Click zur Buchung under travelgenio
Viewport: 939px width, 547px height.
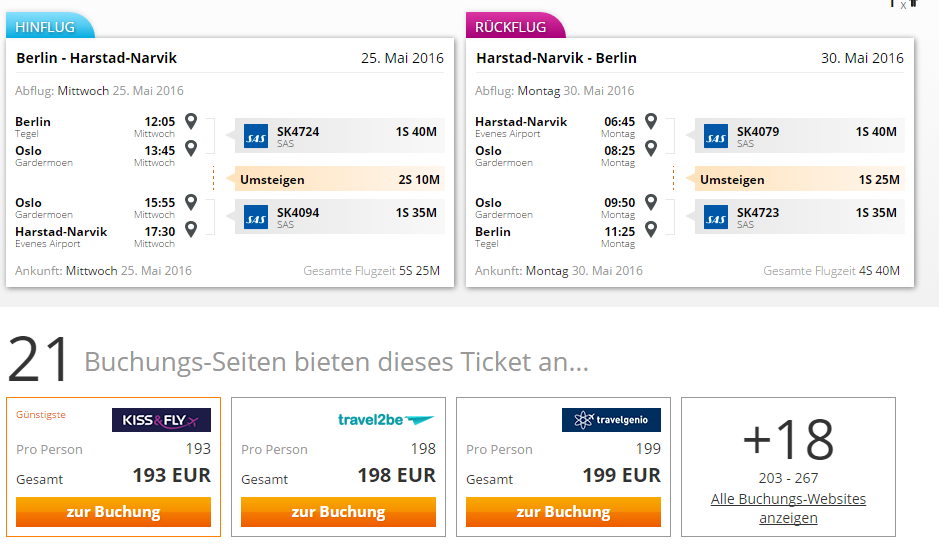pyautogui.click(x=564, y=512)
